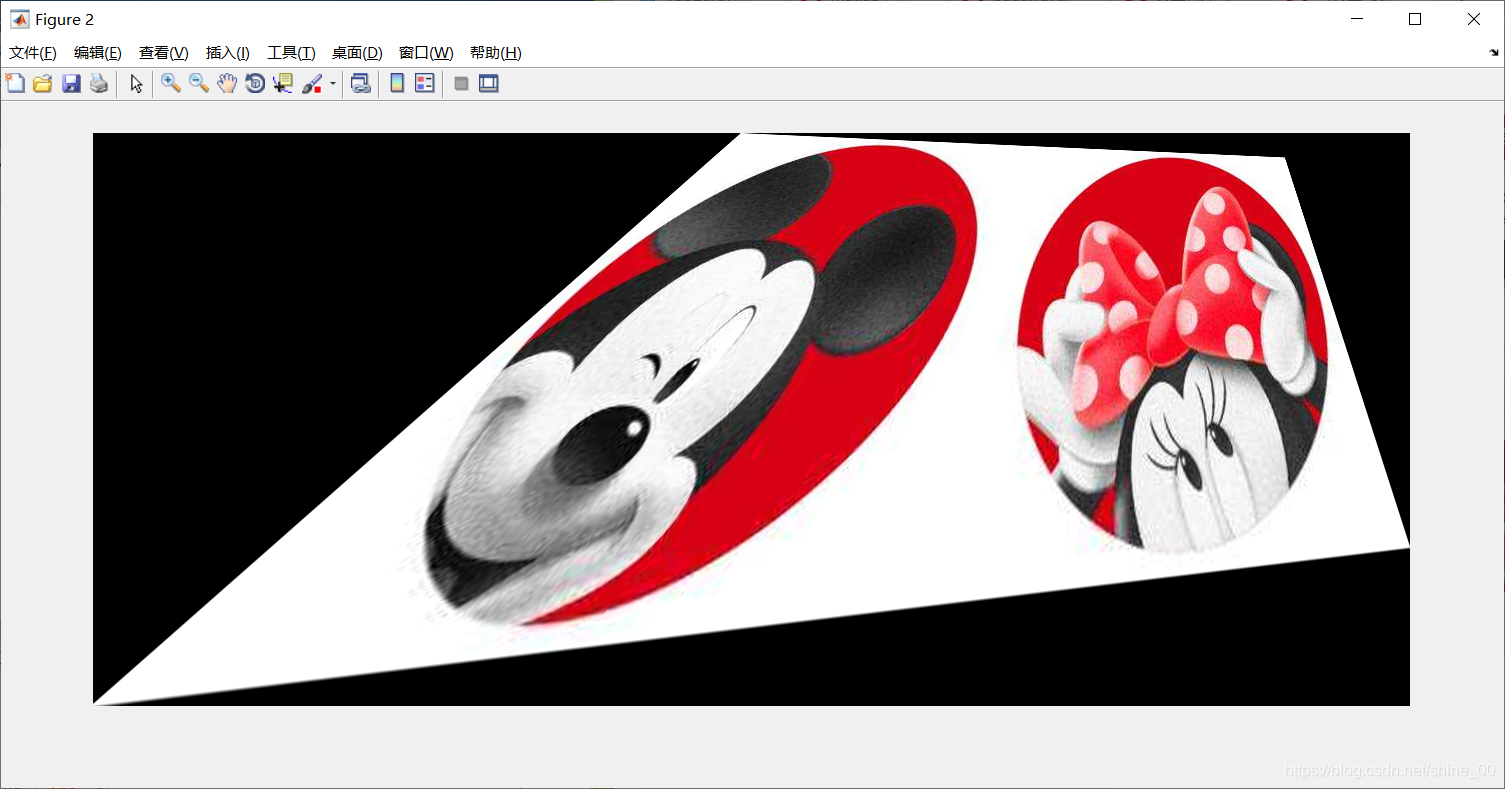Maximize the Figure 2 window
Viewport: 1505px width, 789px height.
[1415, 19]
